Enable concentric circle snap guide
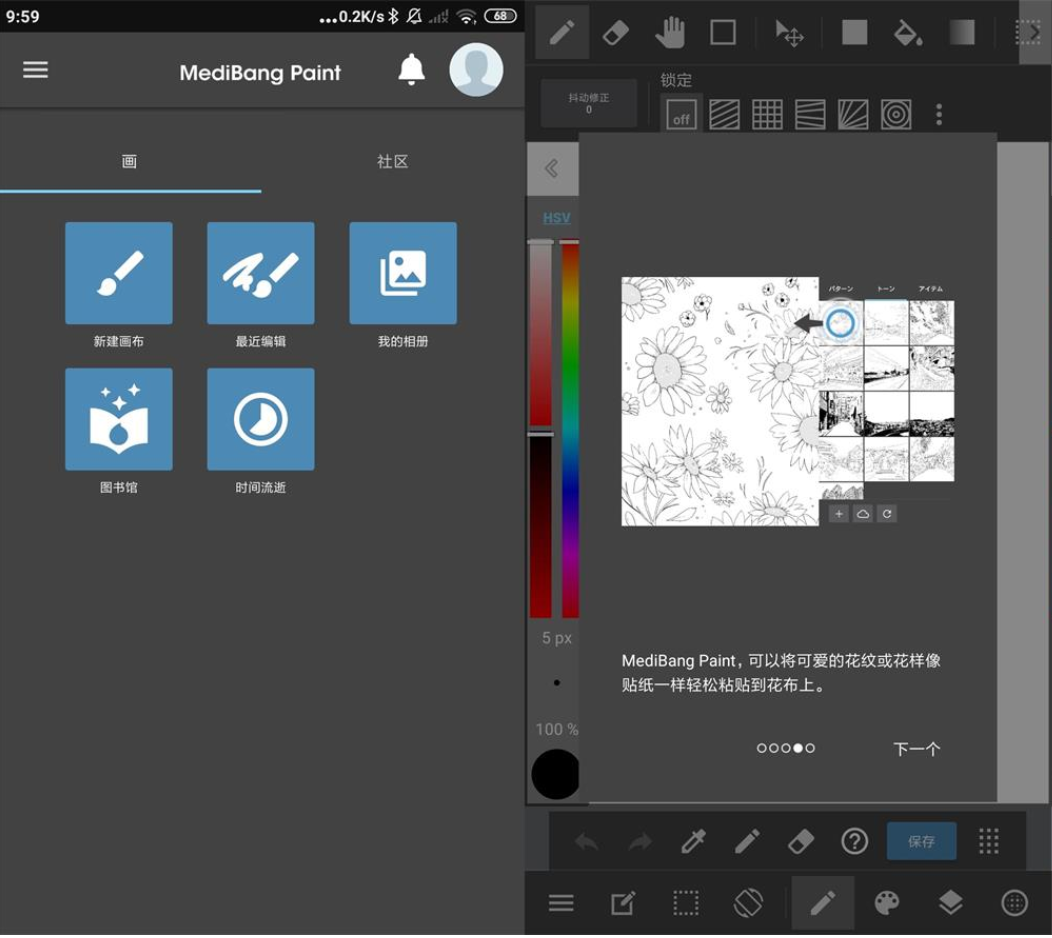 tap(896, 115)
